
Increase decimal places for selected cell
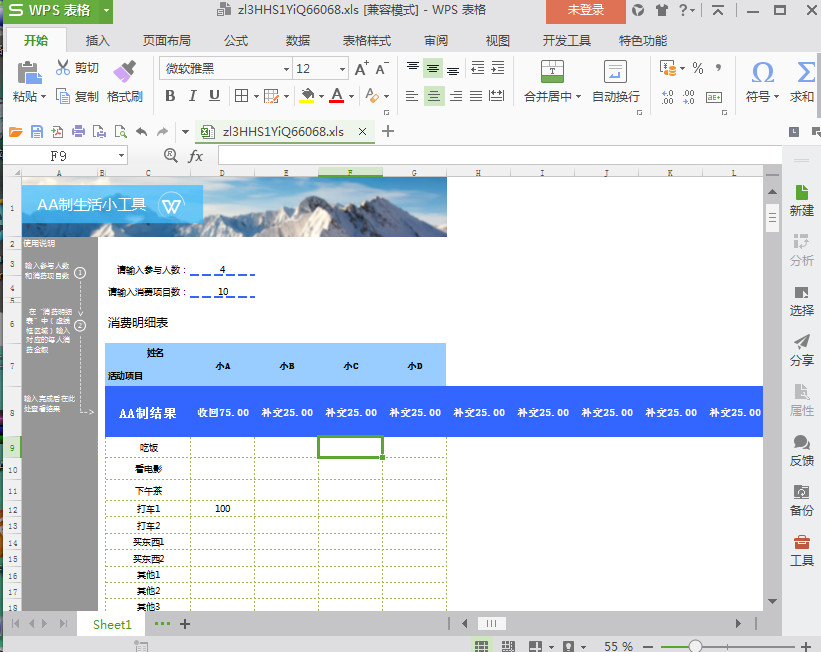(x=666, y=98)
